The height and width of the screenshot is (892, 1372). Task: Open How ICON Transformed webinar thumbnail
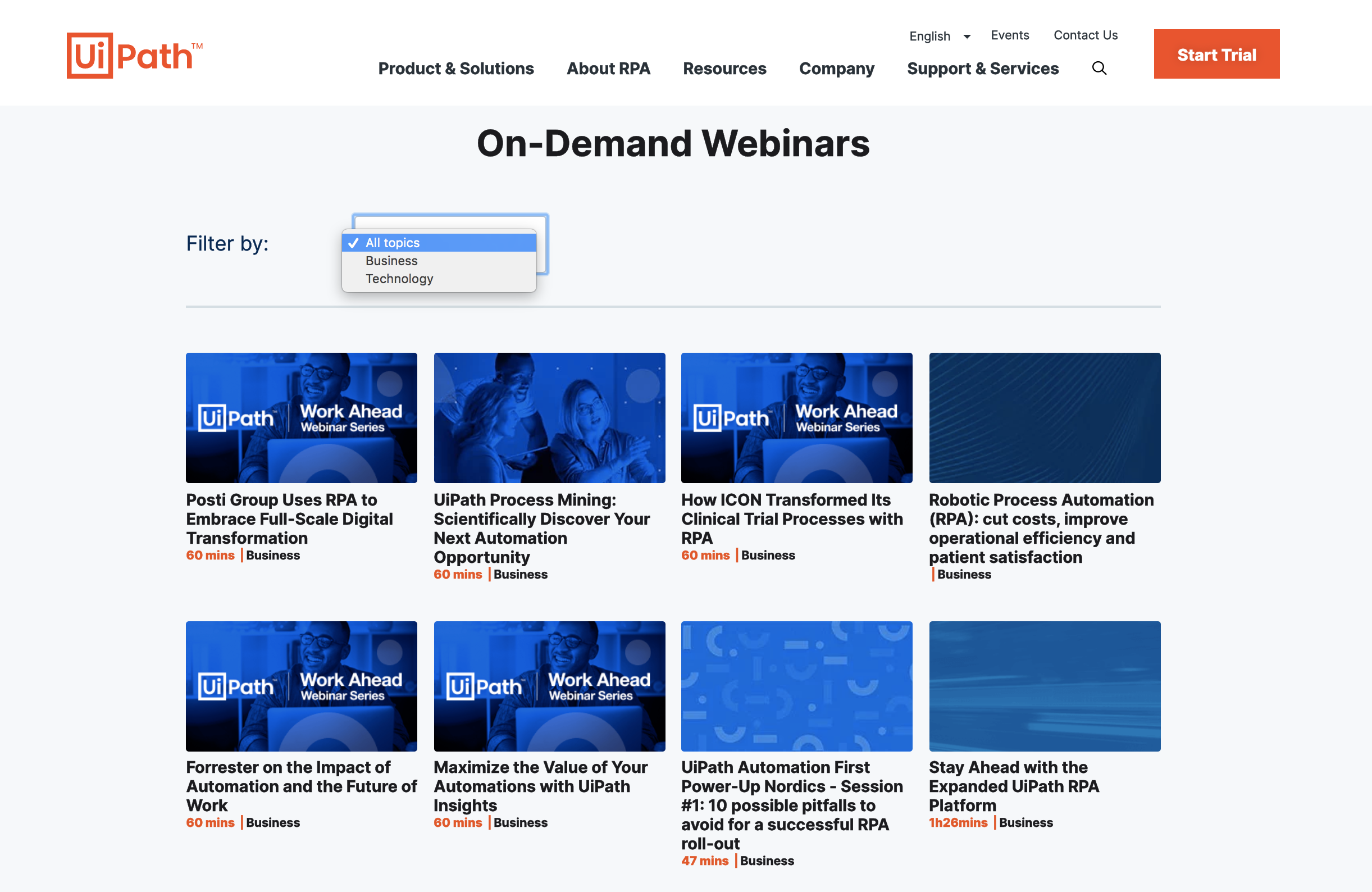point(797,417)
